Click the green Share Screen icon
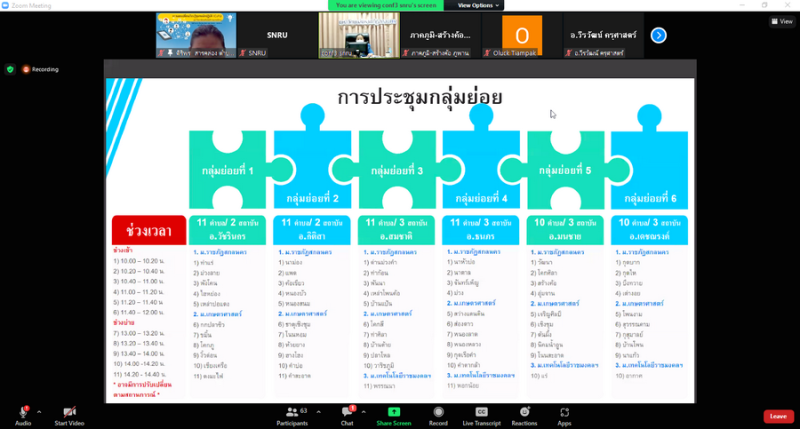 tap(395, 411)
